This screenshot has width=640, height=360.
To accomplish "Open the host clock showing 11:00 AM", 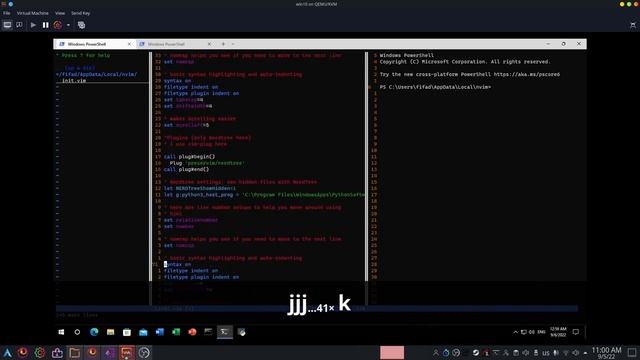I will point(606,353).
